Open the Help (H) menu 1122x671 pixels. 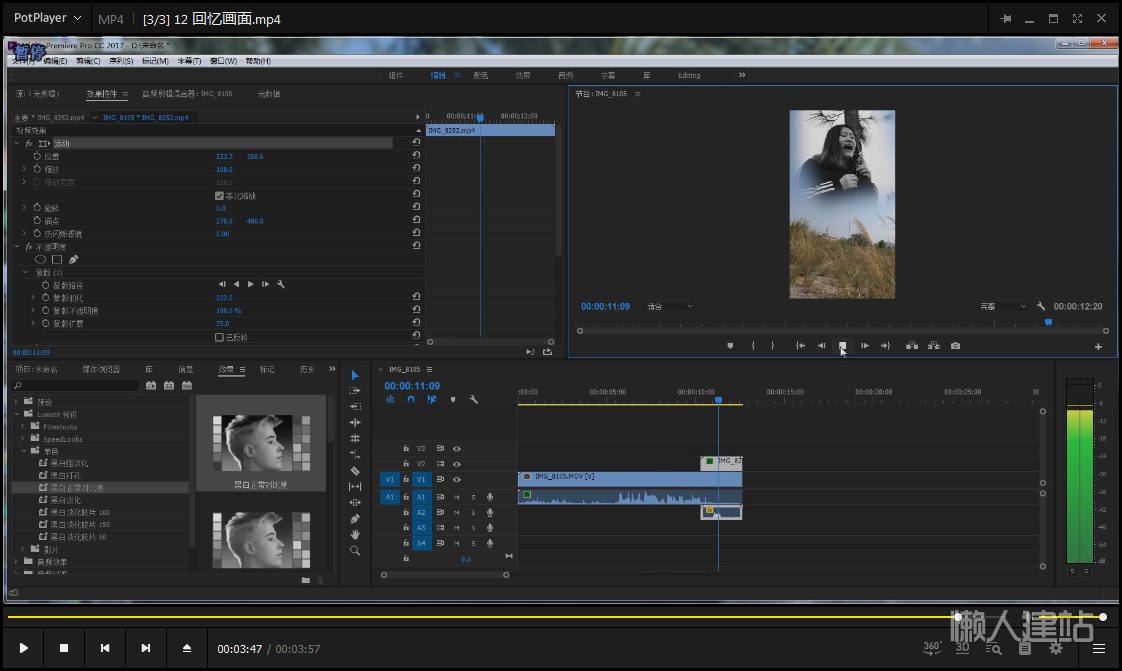pos(258,61)
